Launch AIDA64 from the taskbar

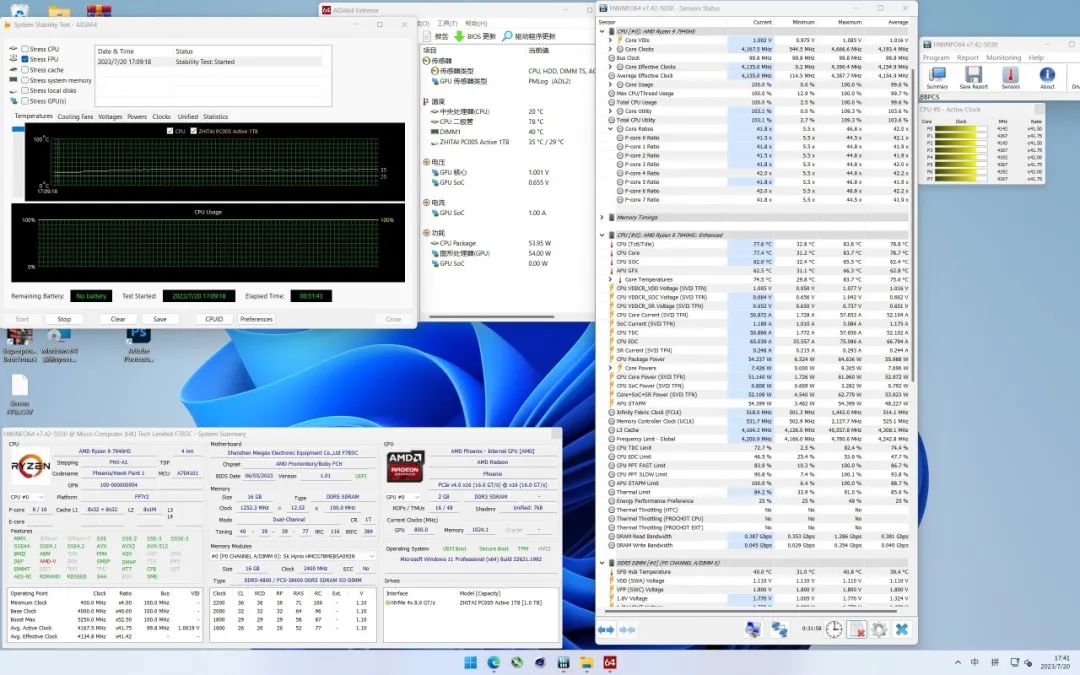(x=609, y=663)
